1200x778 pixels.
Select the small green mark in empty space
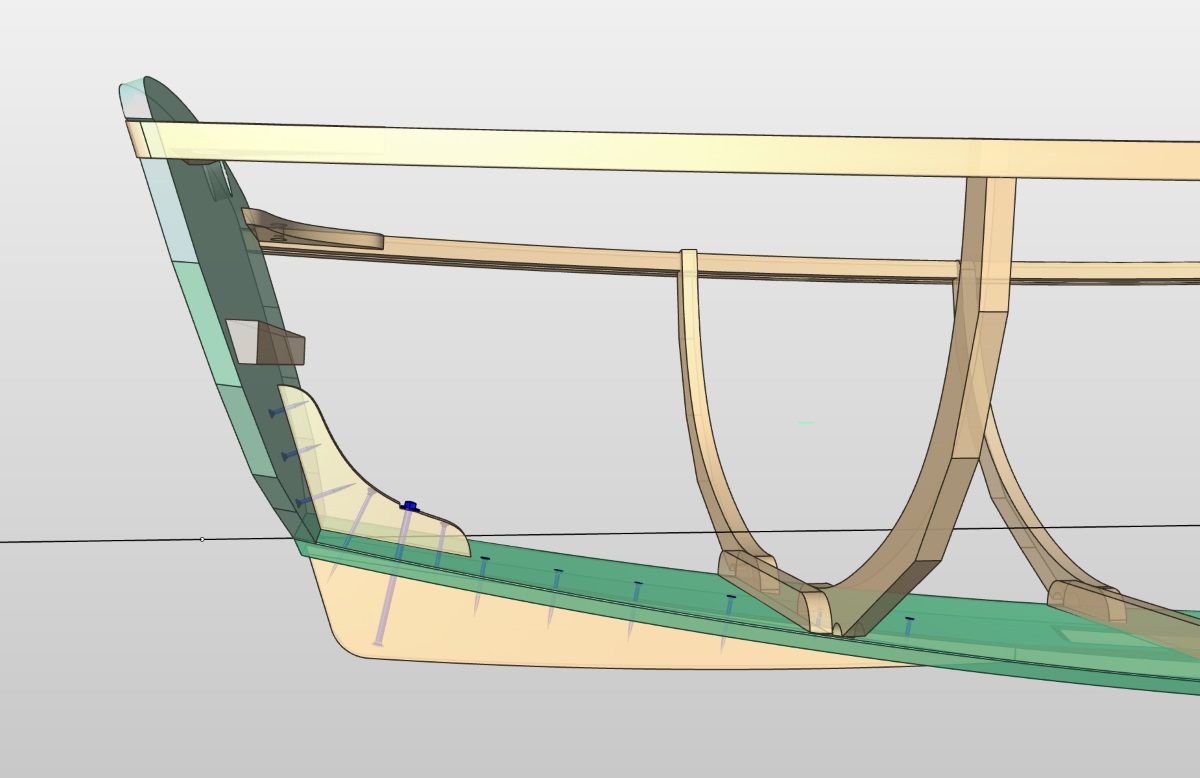pyautogui.click(x=806, y=423)
